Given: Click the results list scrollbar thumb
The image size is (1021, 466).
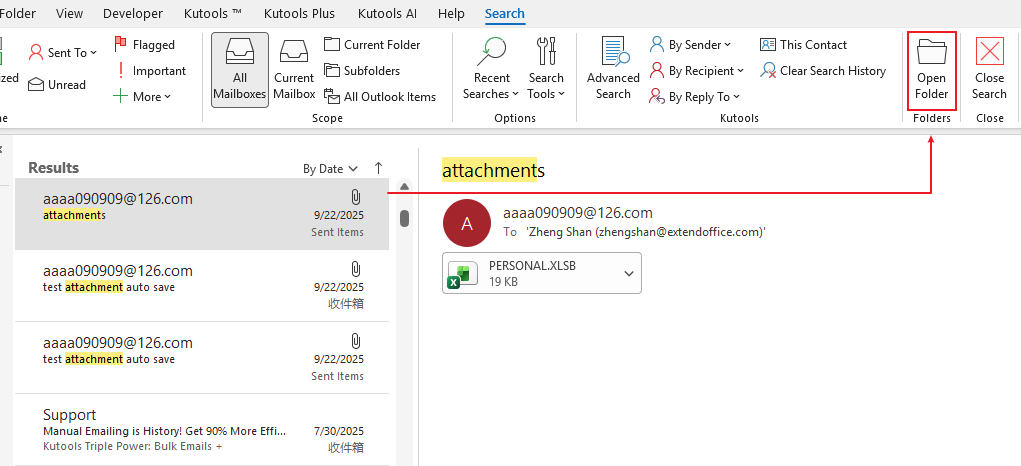Looking at the screenshot, I should (x=404, y=218).
